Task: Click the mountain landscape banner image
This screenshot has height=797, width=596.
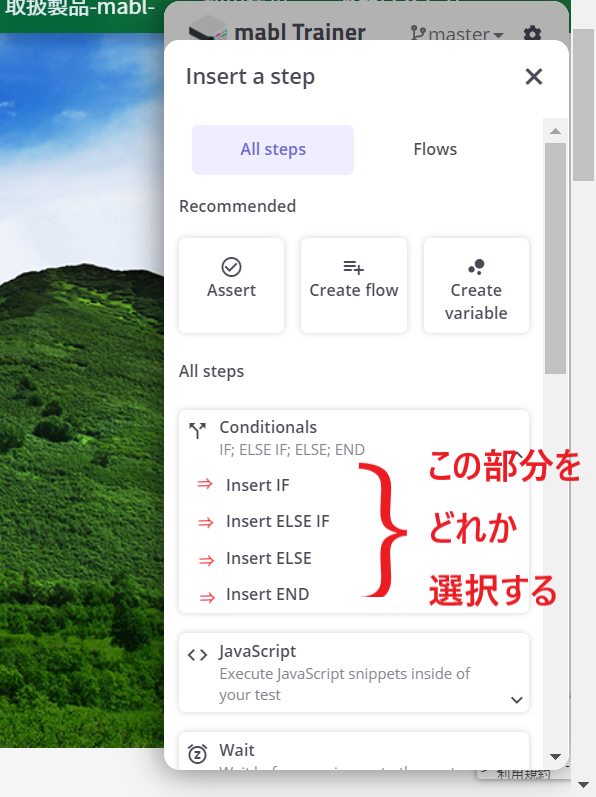Action: (x=82, y=390)
